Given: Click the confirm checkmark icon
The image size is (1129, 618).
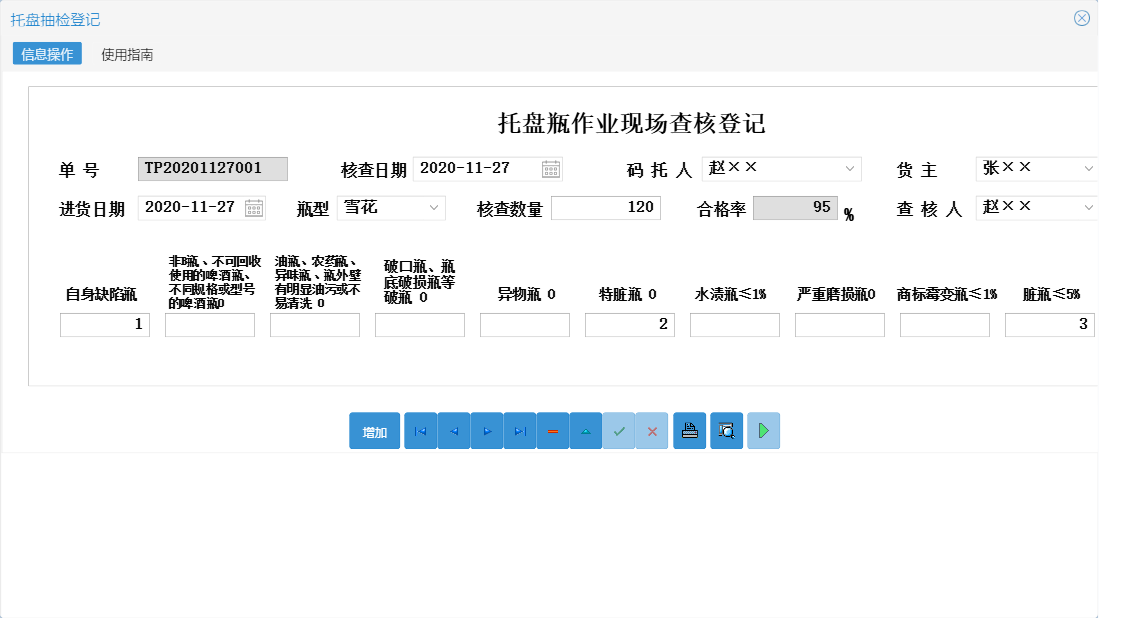Looking at the screenshot, I should [618, 431].
